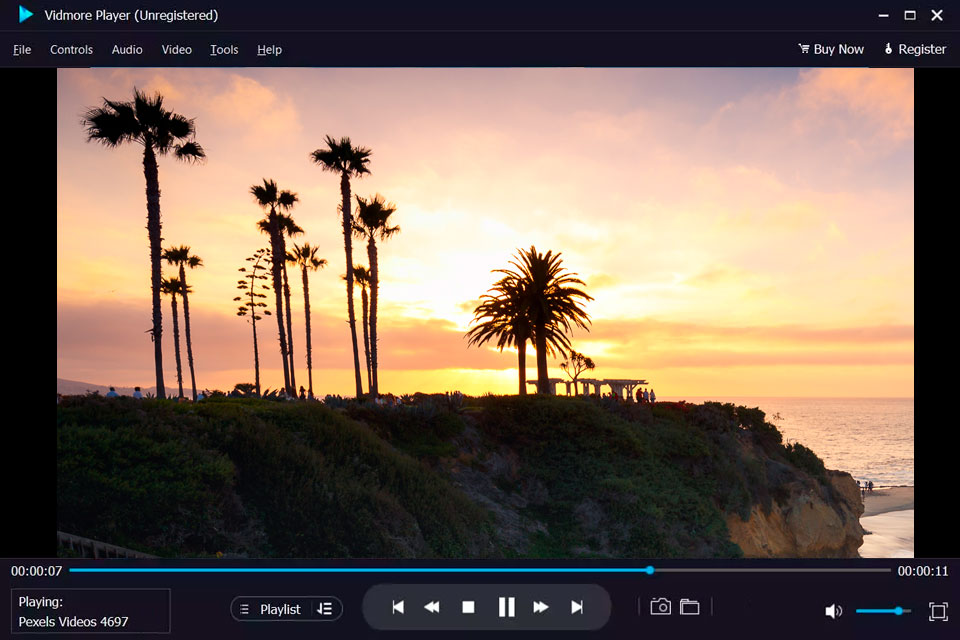Click the Buy Now link
Image resolution: width=960 pixels, height=640 pixels.
[831, 49]
